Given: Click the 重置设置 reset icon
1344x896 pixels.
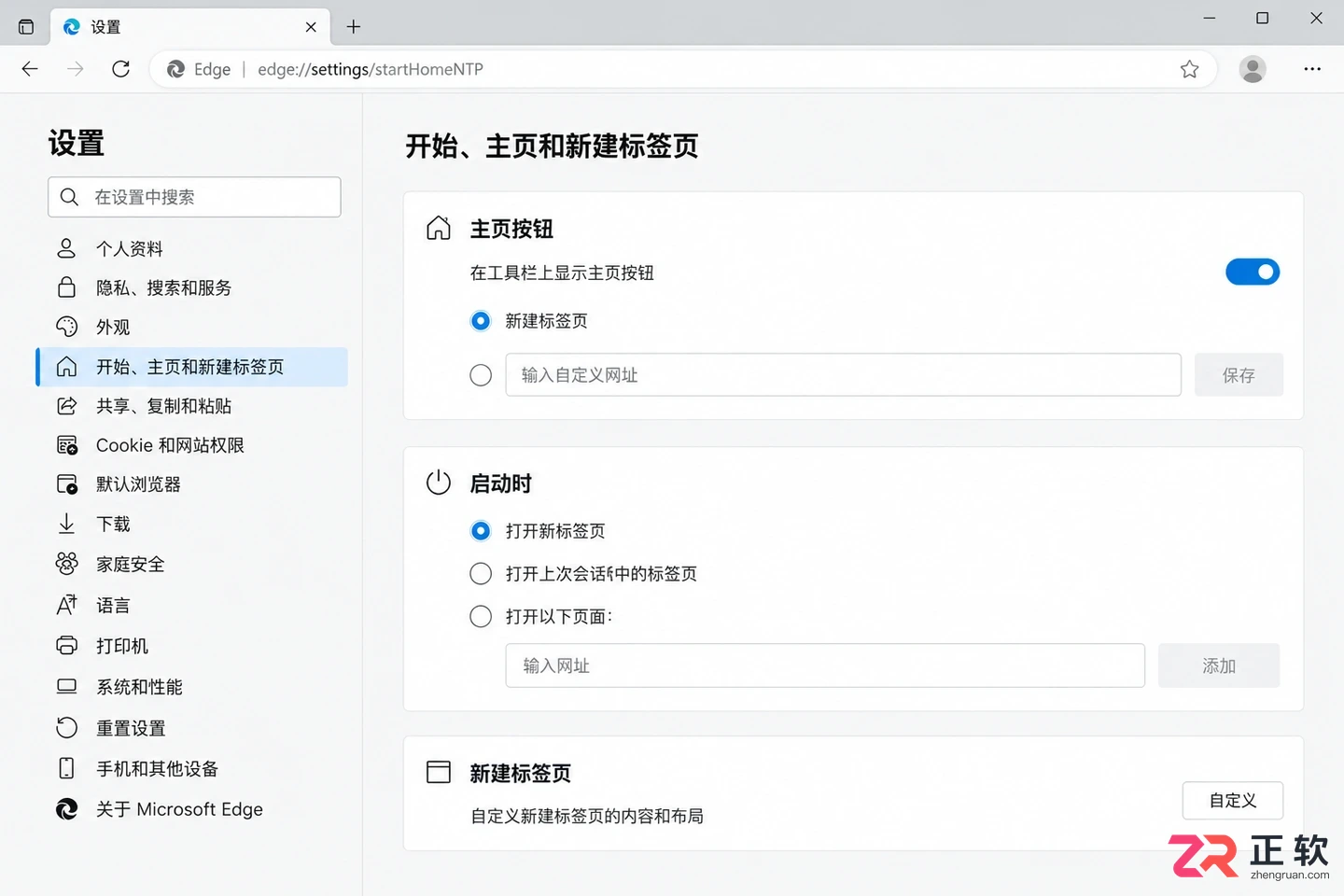Looking at the screenshot, I should 67,728.
